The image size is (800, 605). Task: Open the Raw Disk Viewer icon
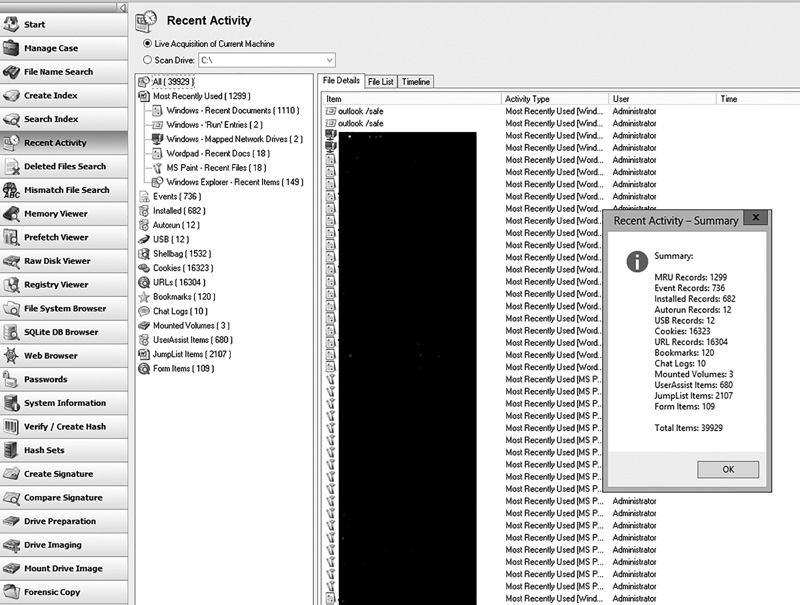pos(11,261)
